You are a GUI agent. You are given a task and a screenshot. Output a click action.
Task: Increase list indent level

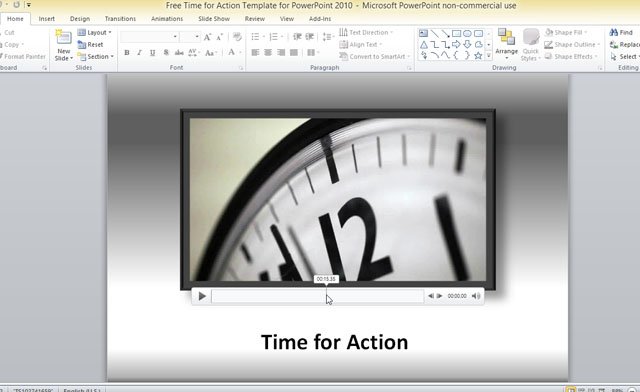point(310,37)
